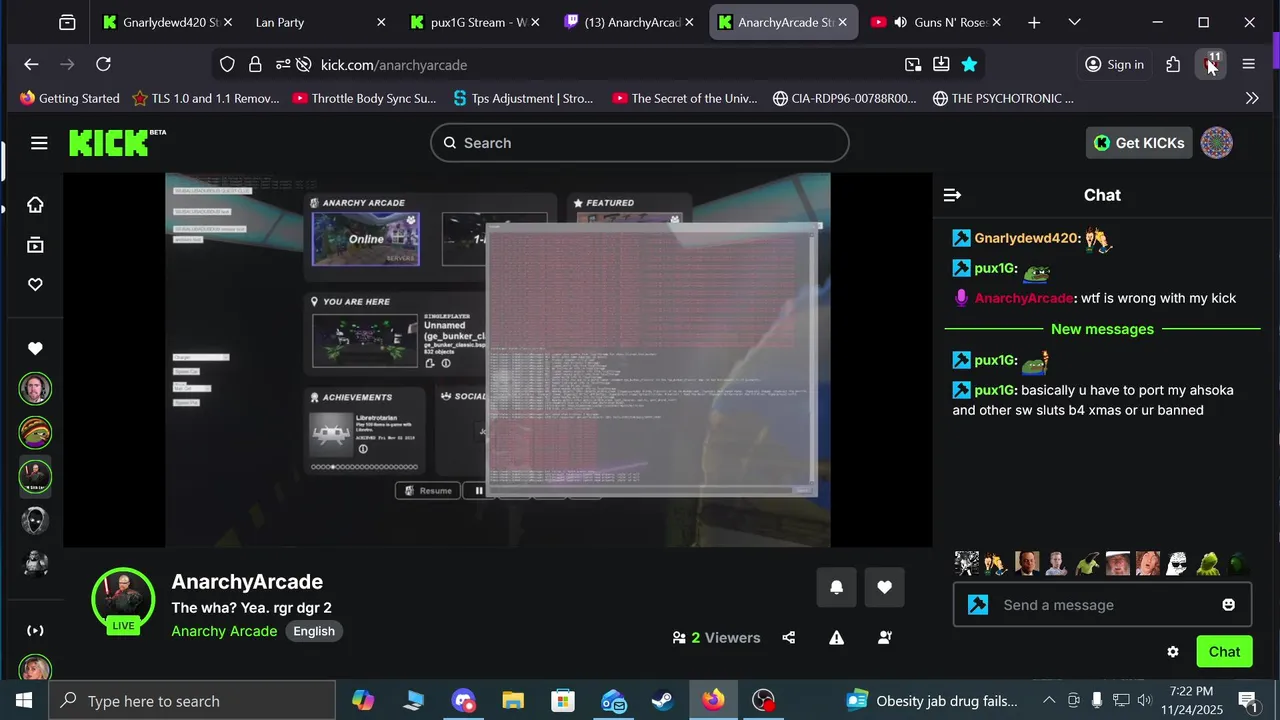1280x720 pixels.
Task: Click the English language tag
Action: [314, 631]
